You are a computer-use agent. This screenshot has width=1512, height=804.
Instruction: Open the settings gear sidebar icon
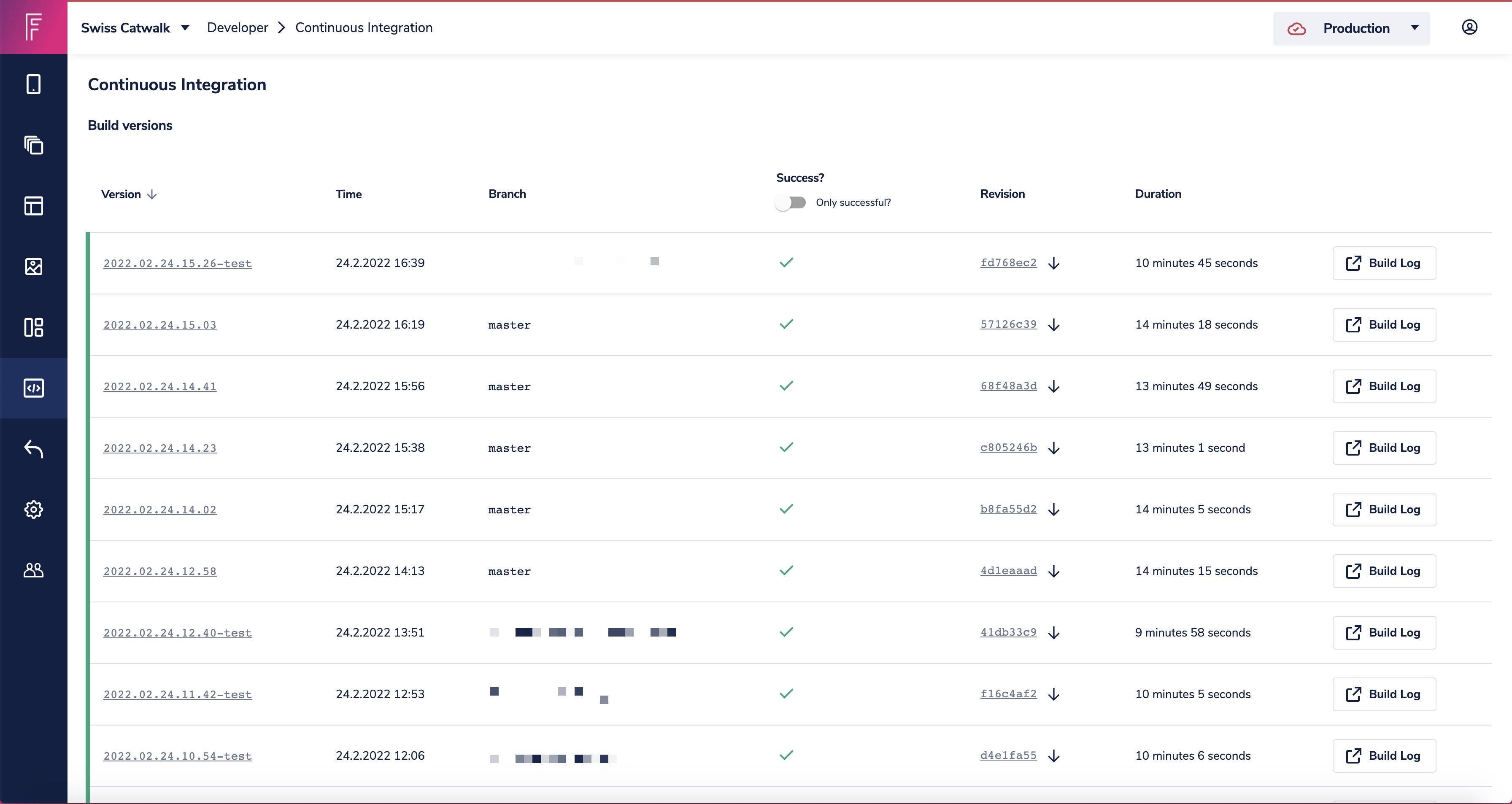(x=33, y=510)
